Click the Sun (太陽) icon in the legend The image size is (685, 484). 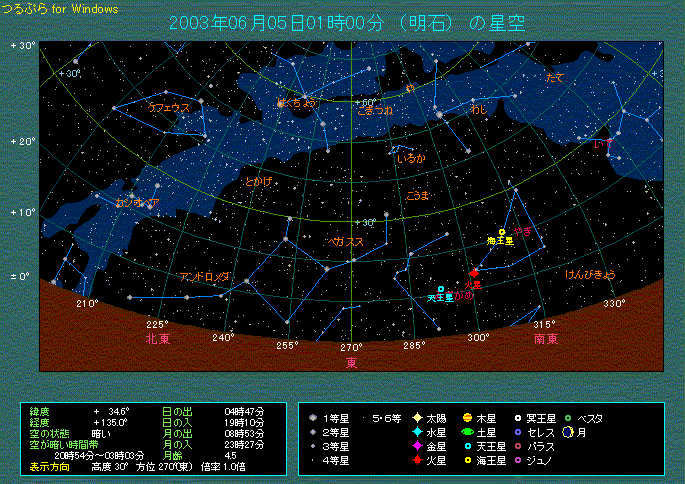tap(416, 418)
